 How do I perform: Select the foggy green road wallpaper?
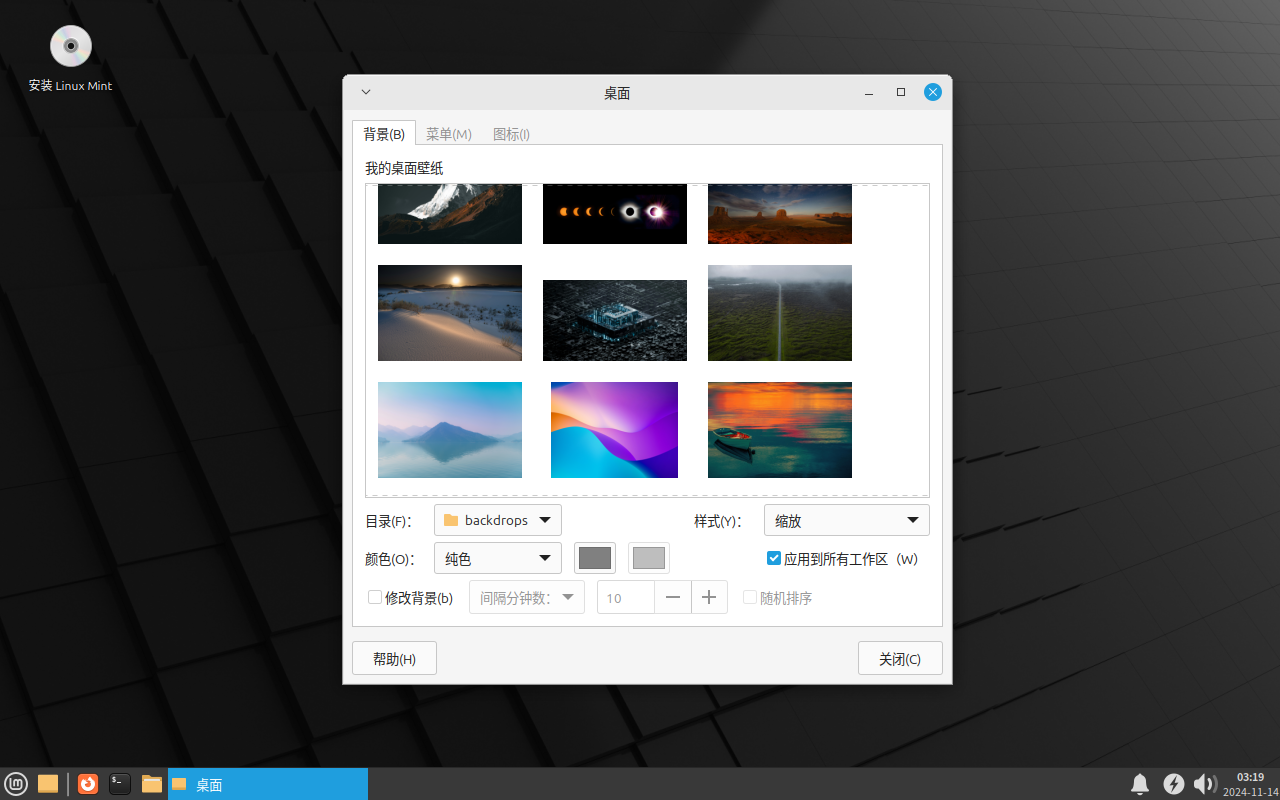point(780,313)
